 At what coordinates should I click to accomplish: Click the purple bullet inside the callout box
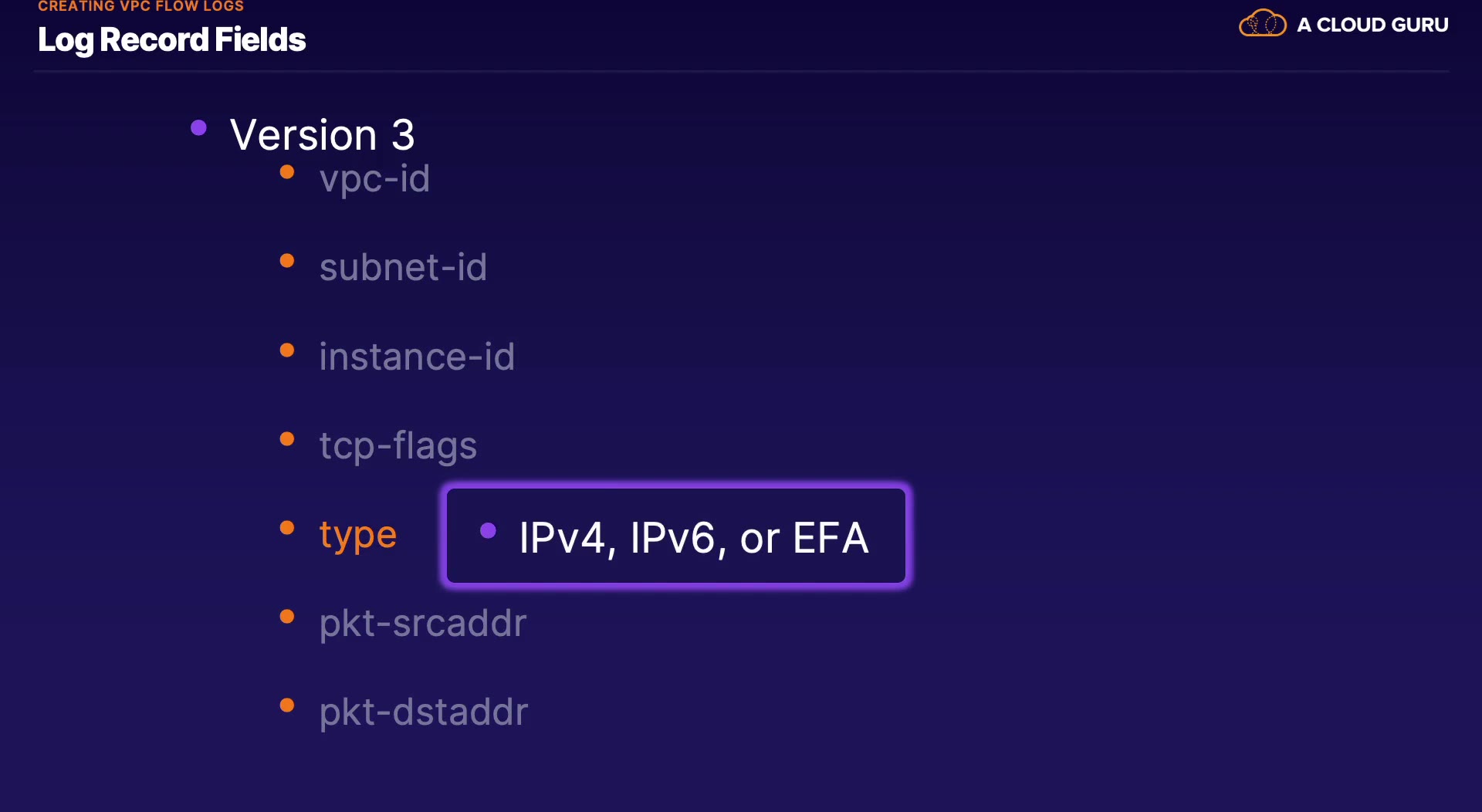[x=488, y=530]
